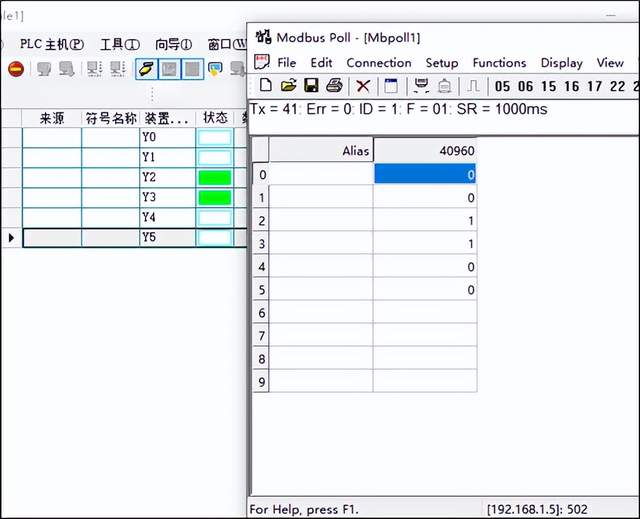The height and width of the screenshot is (519, 640).
Task: Click the Y5 device cell
Action: (167, 237)
